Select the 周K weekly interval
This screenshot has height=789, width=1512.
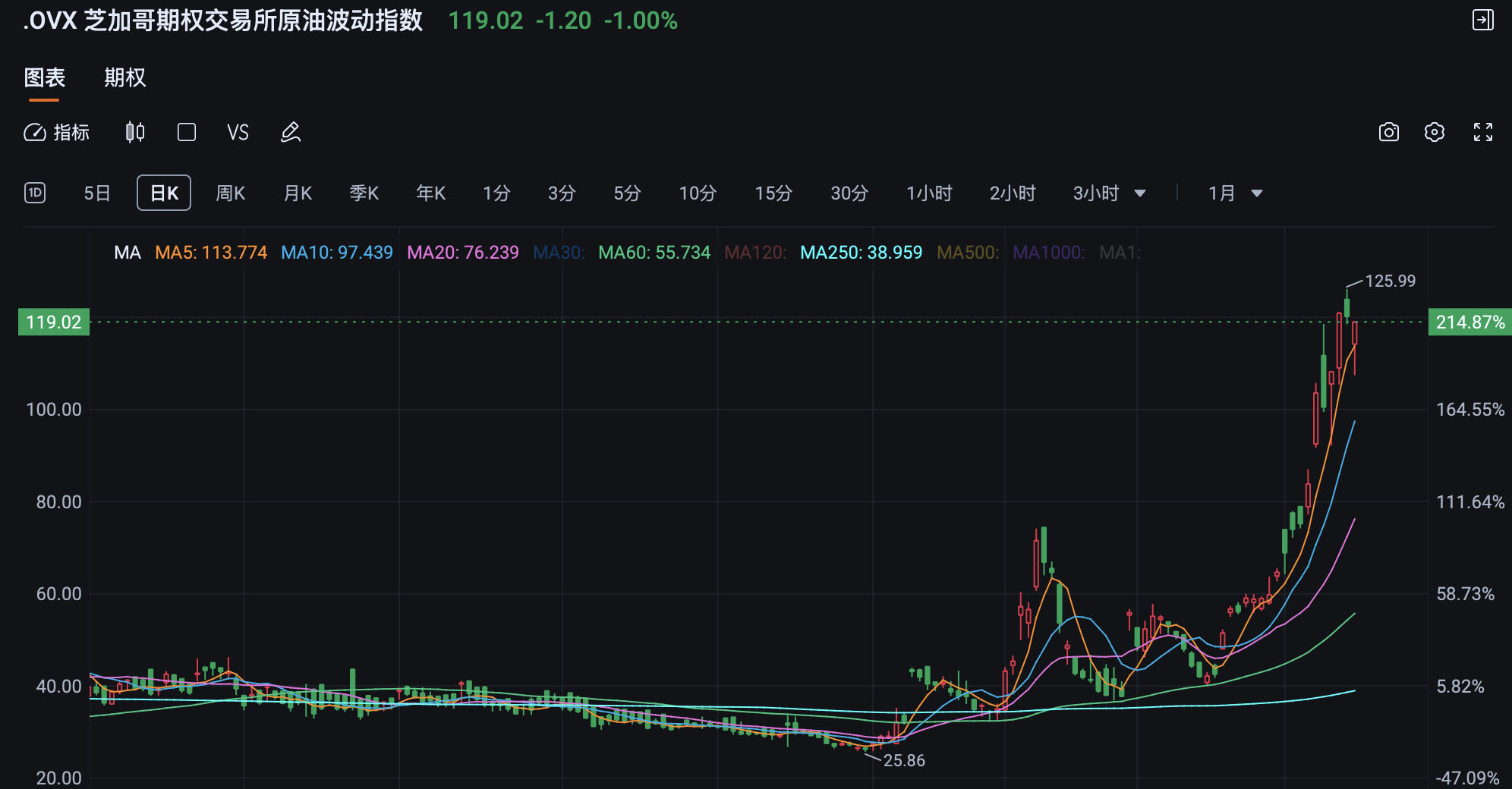point(230,193)
